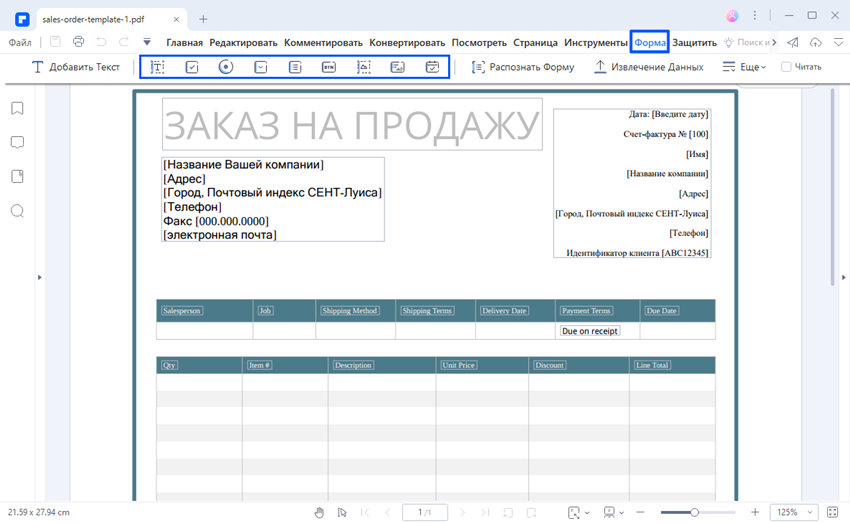850x523 pixels.
Task: Switch to the Главная tab
Action: click(x=184, y=42)
